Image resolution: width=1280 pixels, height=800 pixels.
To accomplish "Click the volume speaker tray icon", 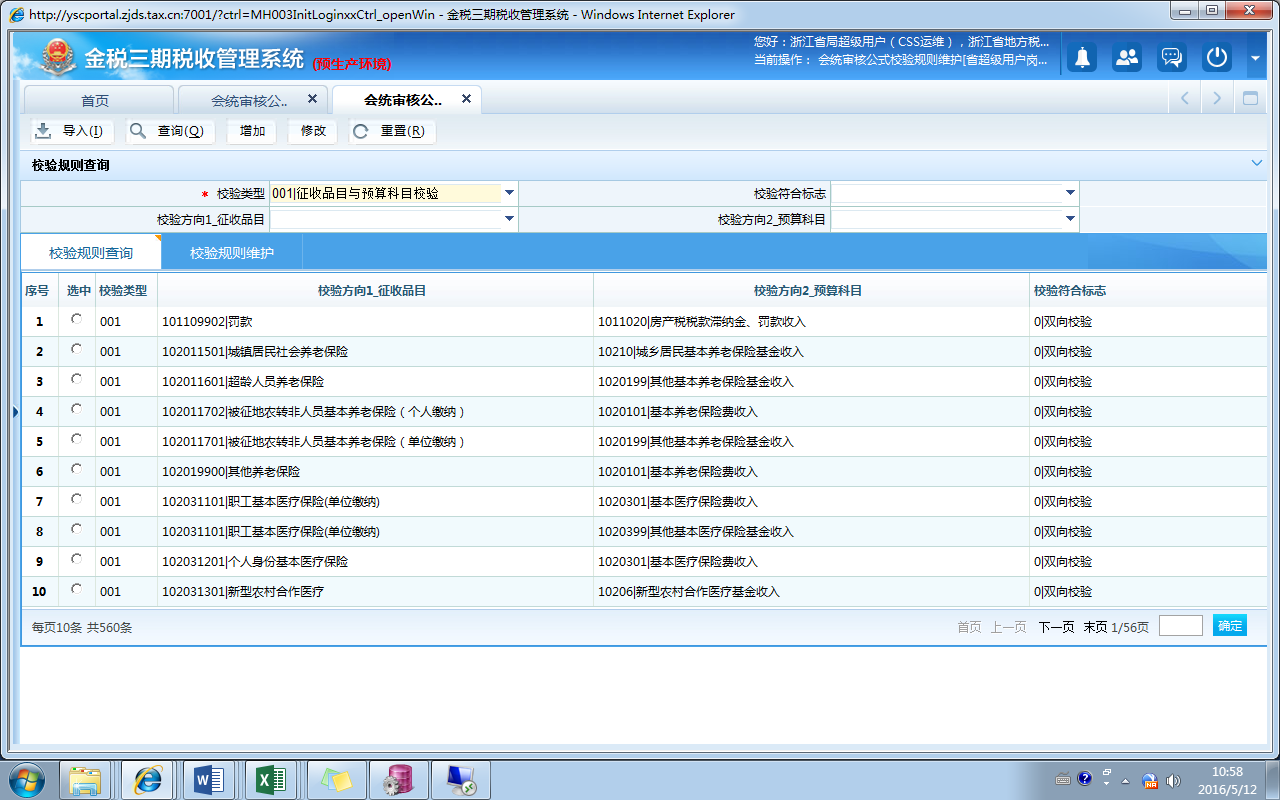I will tap(1172, 780).
